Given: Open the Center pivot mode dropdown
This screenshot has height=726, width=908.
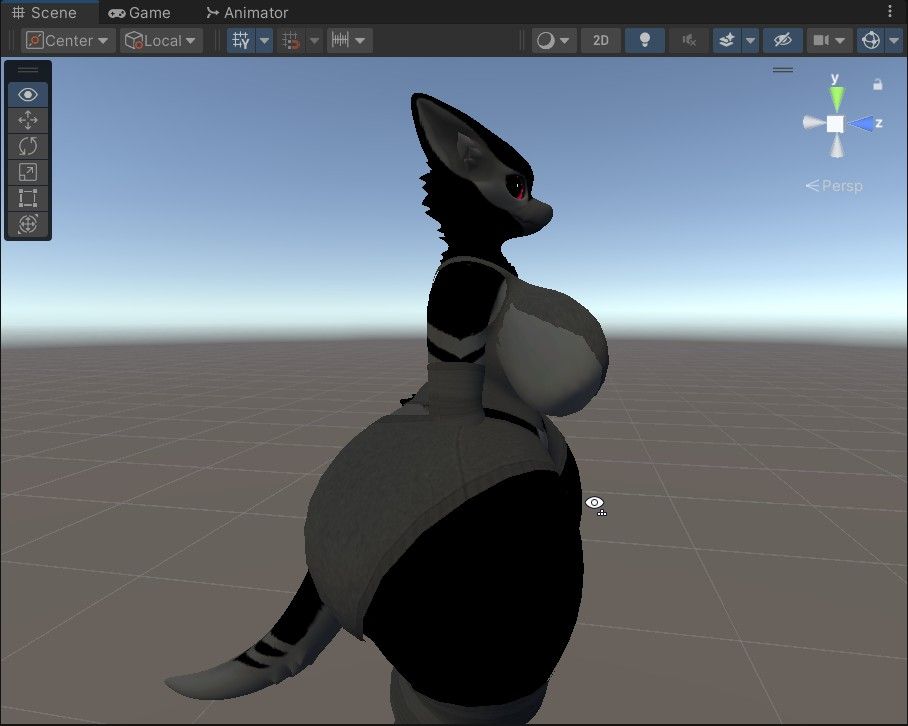Looking at the screenshot, I should coord(68,41).
